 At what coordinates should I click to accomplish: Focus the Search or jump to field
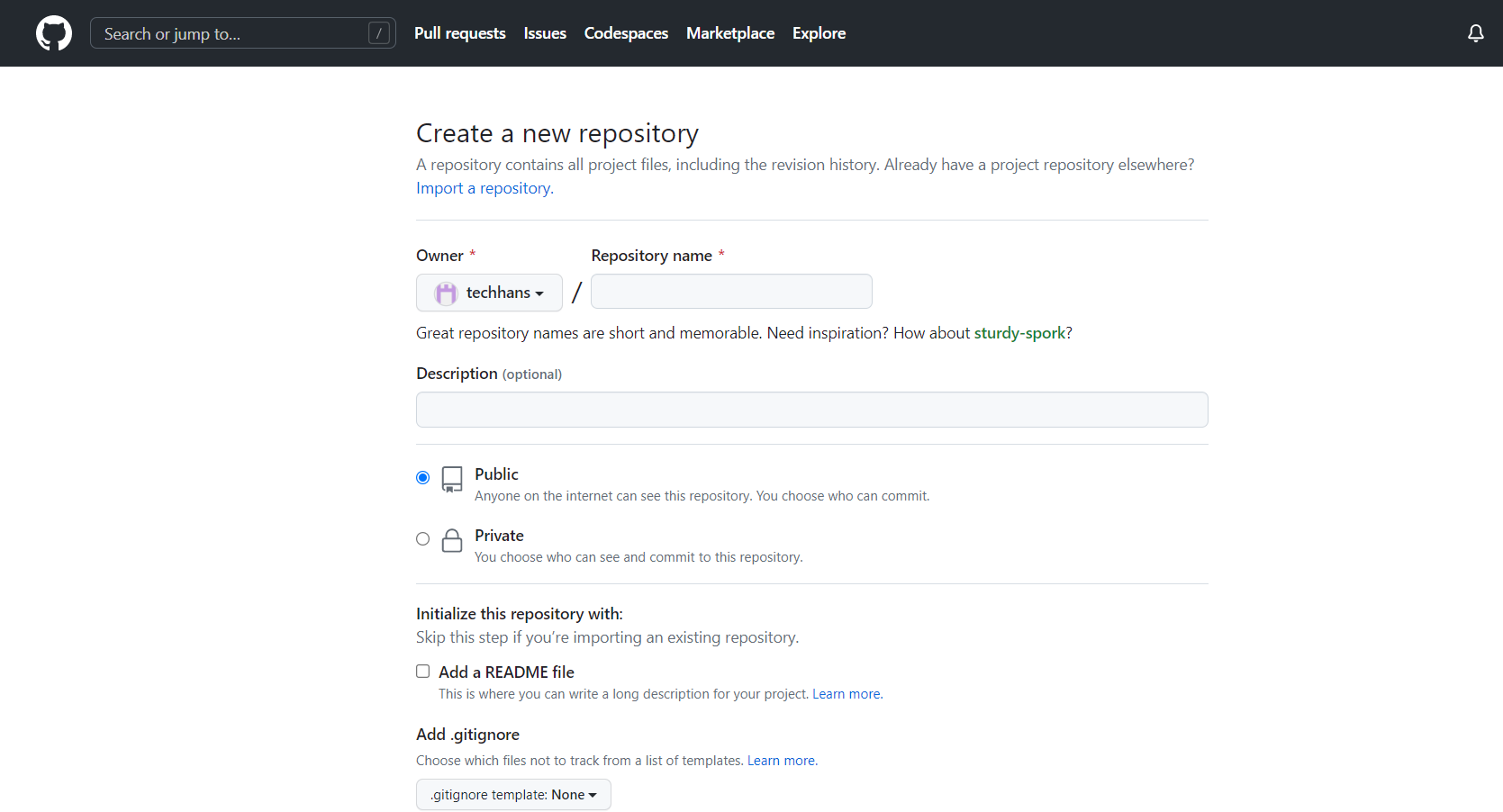coord(243,33)
